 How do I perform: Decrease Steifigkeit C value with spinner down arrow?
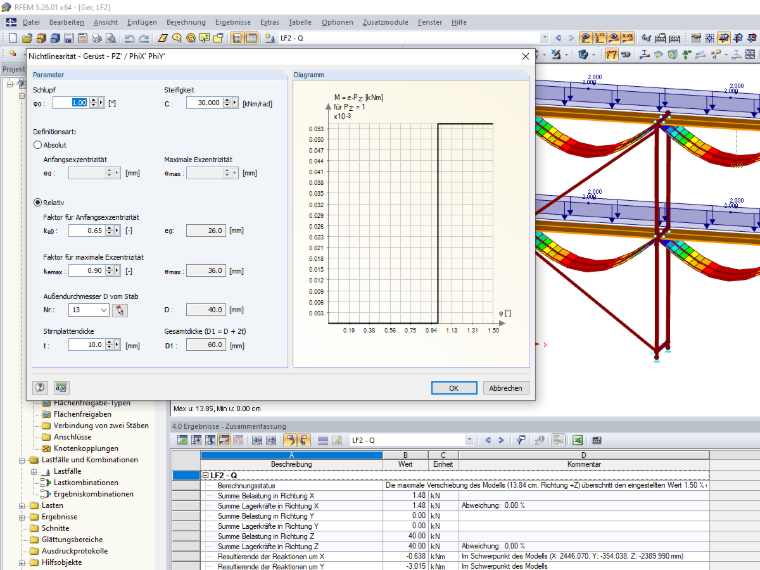coord(227,105)
